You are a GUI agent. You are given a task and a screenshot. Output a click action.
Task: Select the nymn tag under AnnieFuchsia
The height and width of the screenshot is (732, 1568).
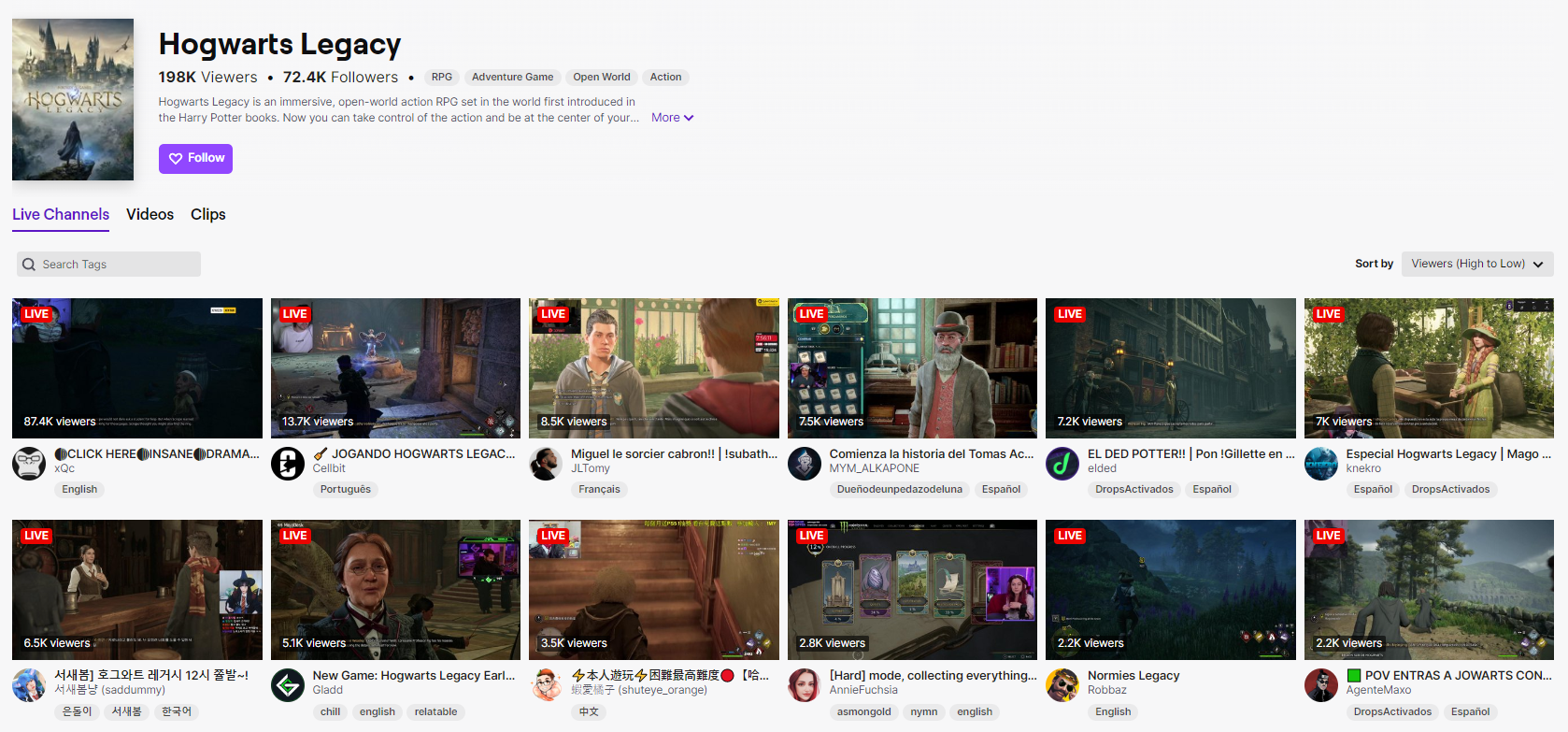click(x=924, y=711)
